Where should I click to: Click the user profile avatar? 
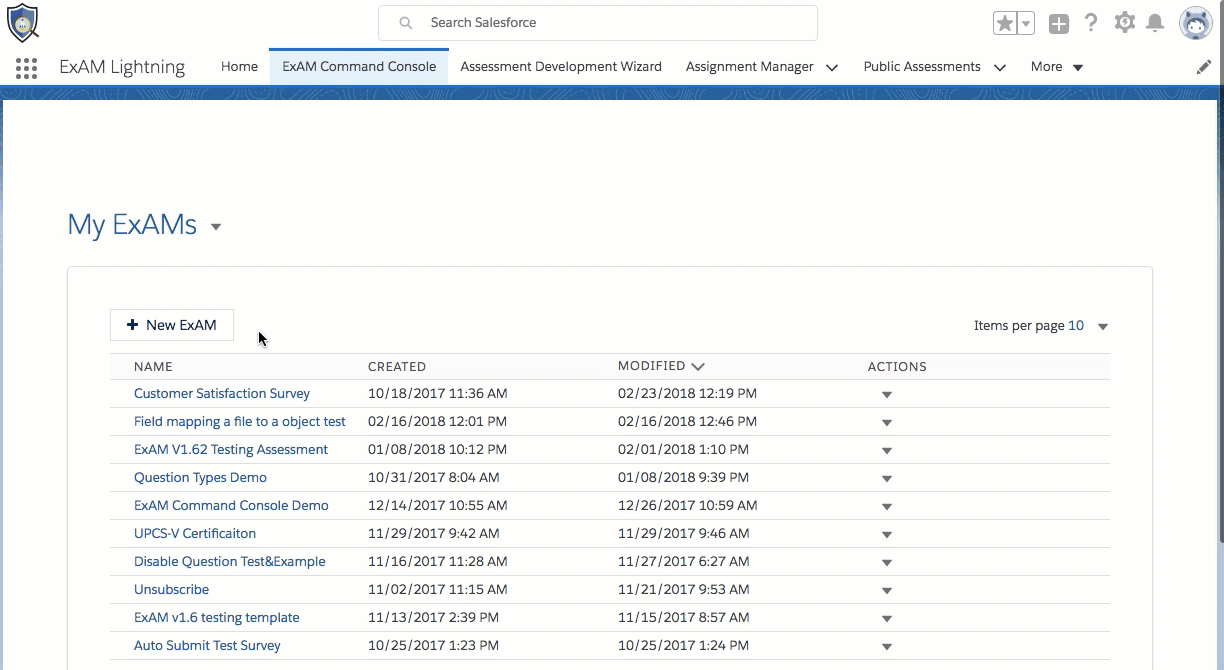click(1195, 23)
